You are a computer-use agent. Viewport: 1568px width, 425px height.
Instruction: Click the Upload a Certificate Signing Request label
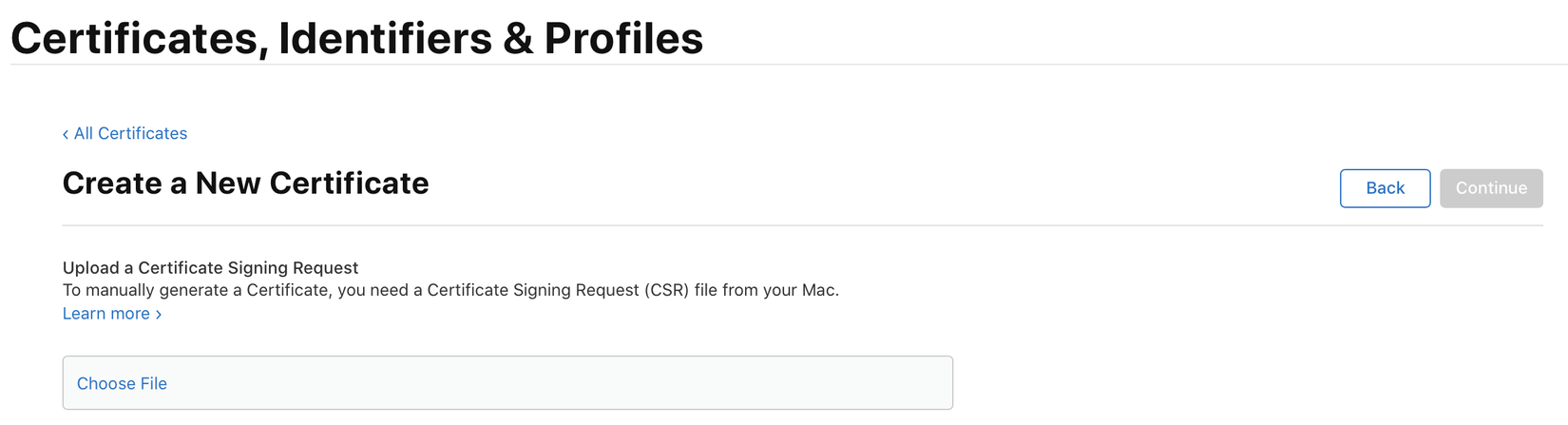[210, 268]
